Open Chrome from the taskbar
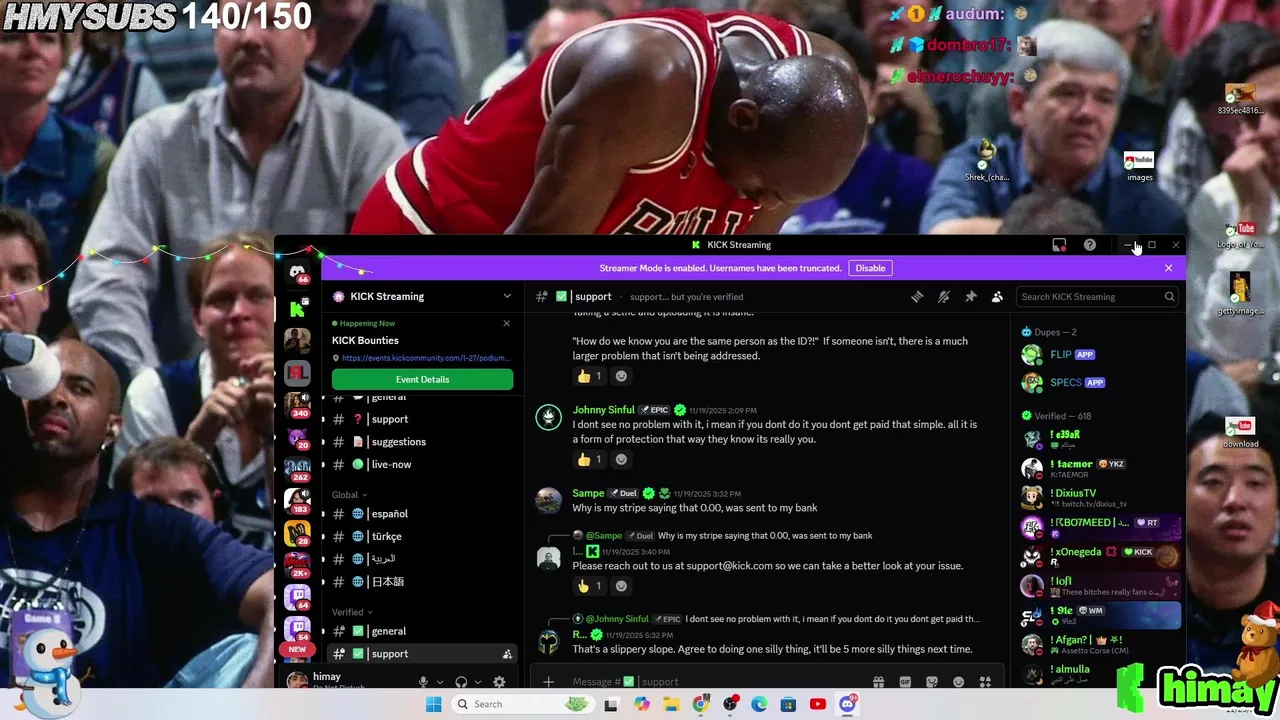The width and height of the screenshot is (1280, 720). [700, 704]
